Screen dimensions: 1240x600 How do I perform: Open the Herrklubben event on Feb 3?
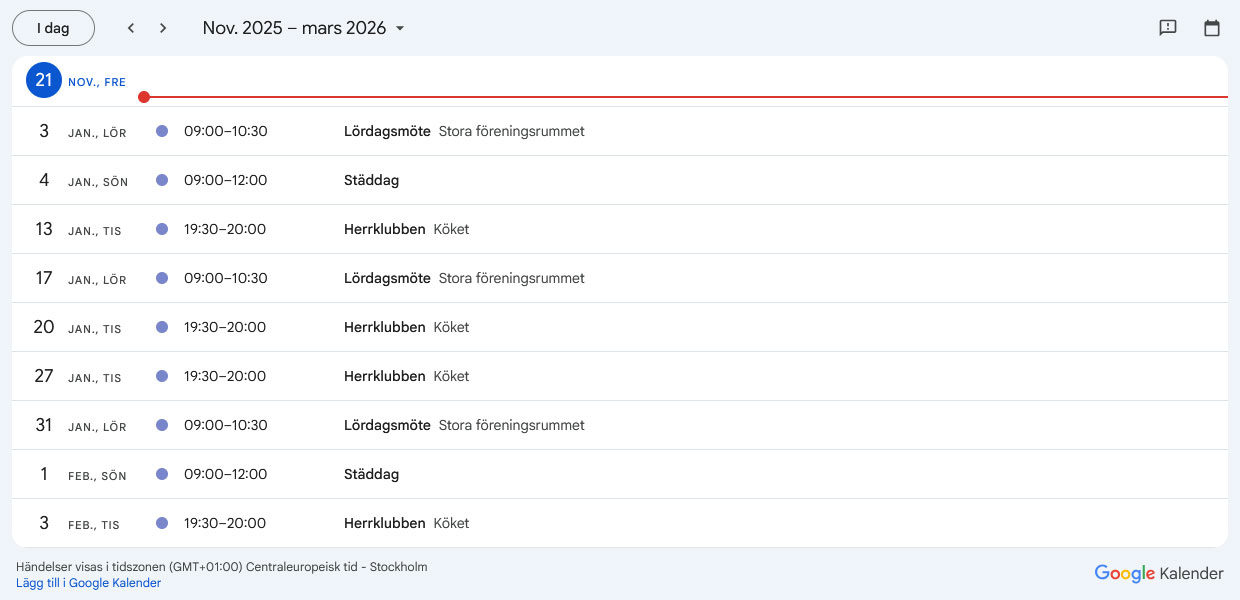point(385,523)
